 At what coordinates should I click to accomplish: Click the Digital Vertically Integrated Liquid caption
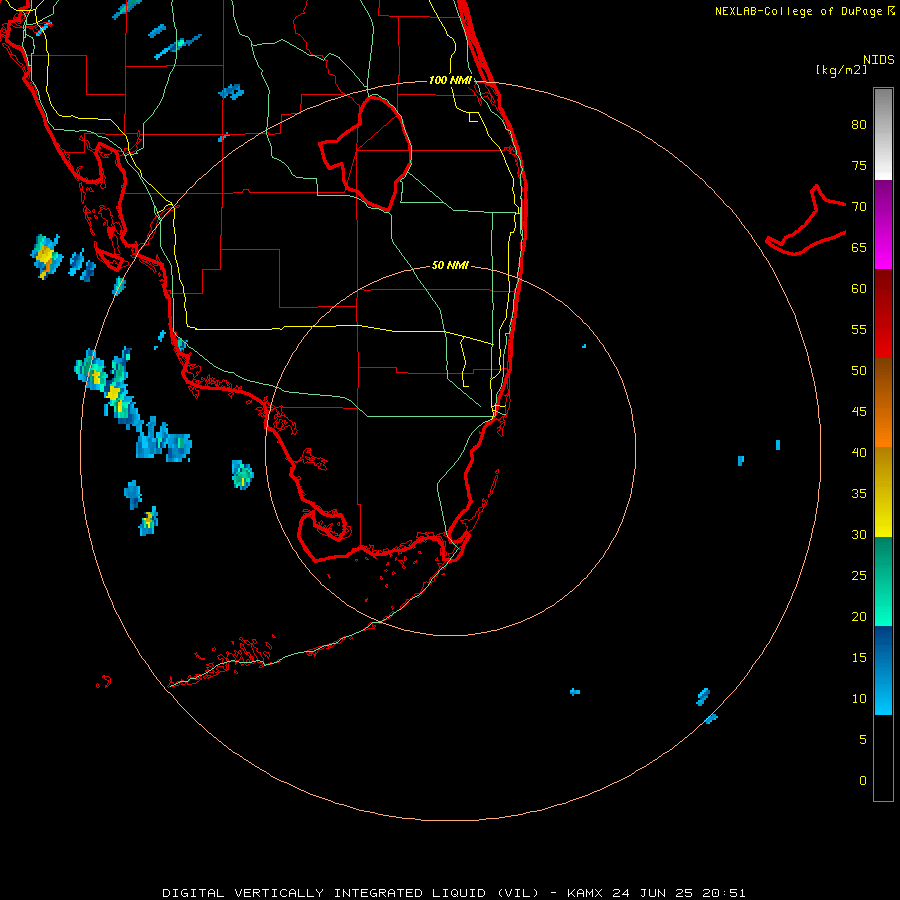[453, 893]
